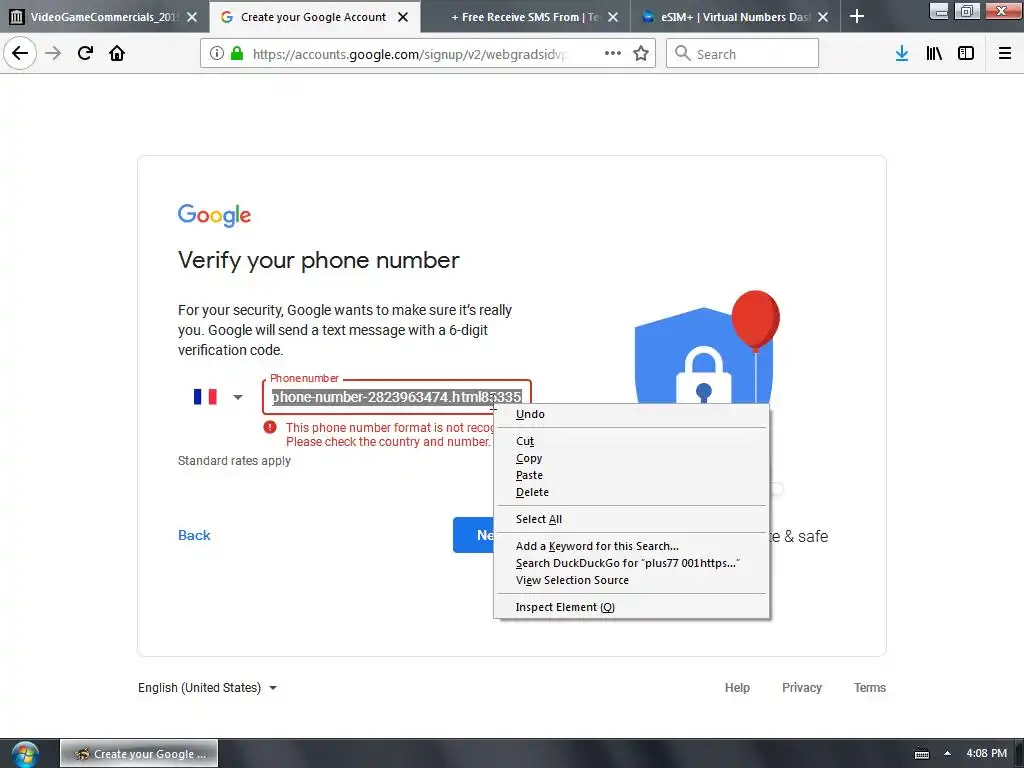This screenshot has height=768, width=1024.
Task: Click inside the Phone number field
Action: click(396, 397)
